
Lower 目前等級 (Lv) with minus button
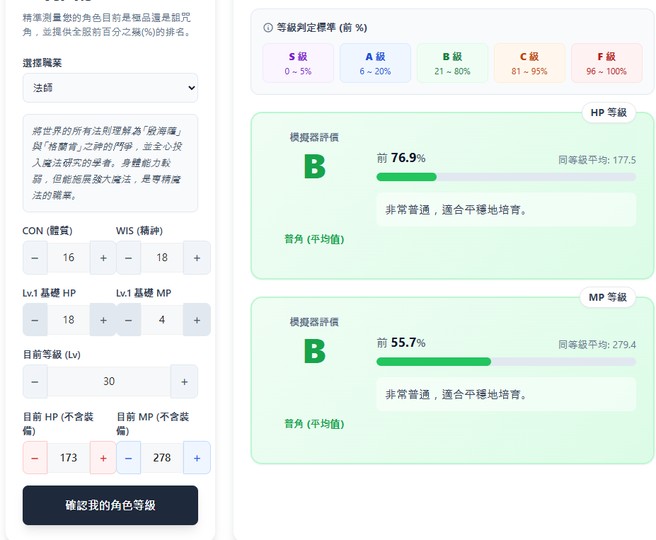[x=36, y=382]
